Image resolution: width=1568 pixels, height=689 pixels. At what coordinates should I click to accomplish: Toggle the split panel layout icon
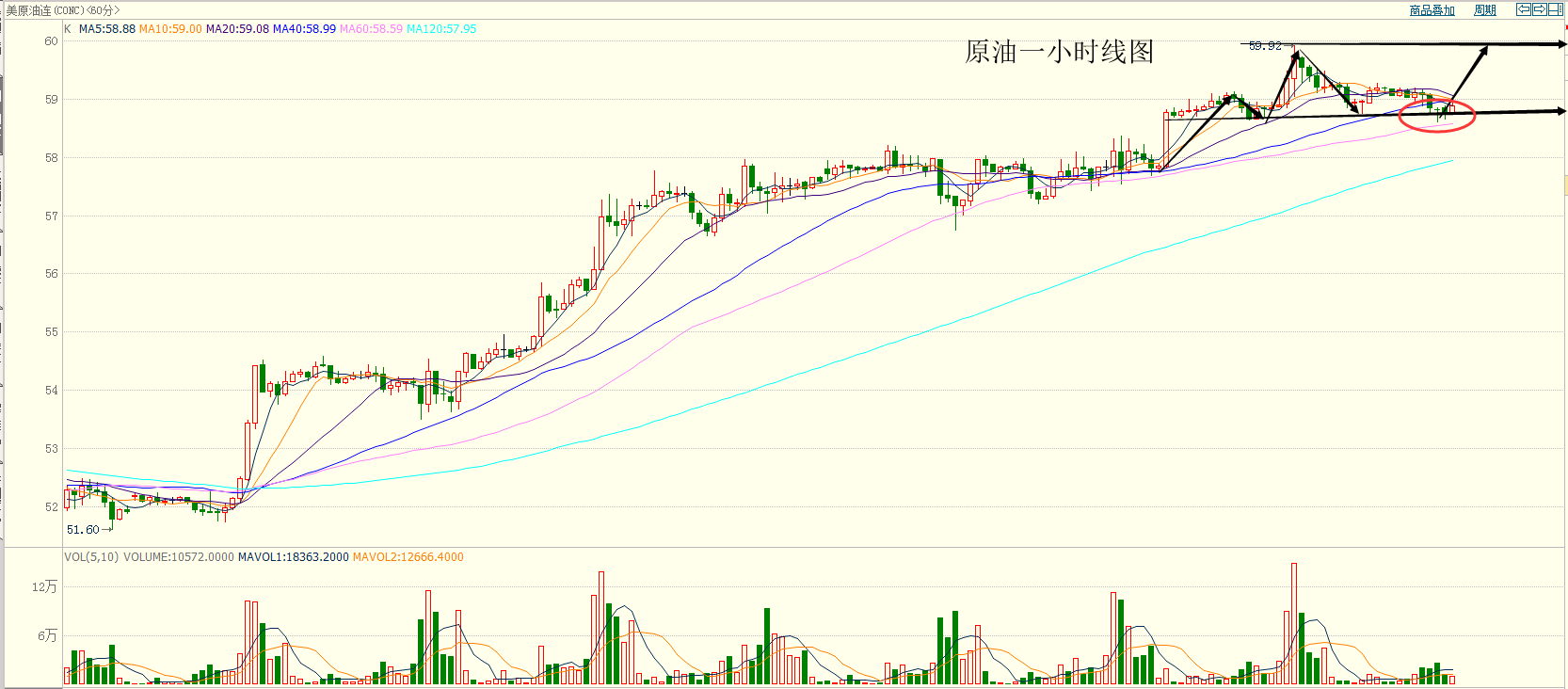[1556, 9]
